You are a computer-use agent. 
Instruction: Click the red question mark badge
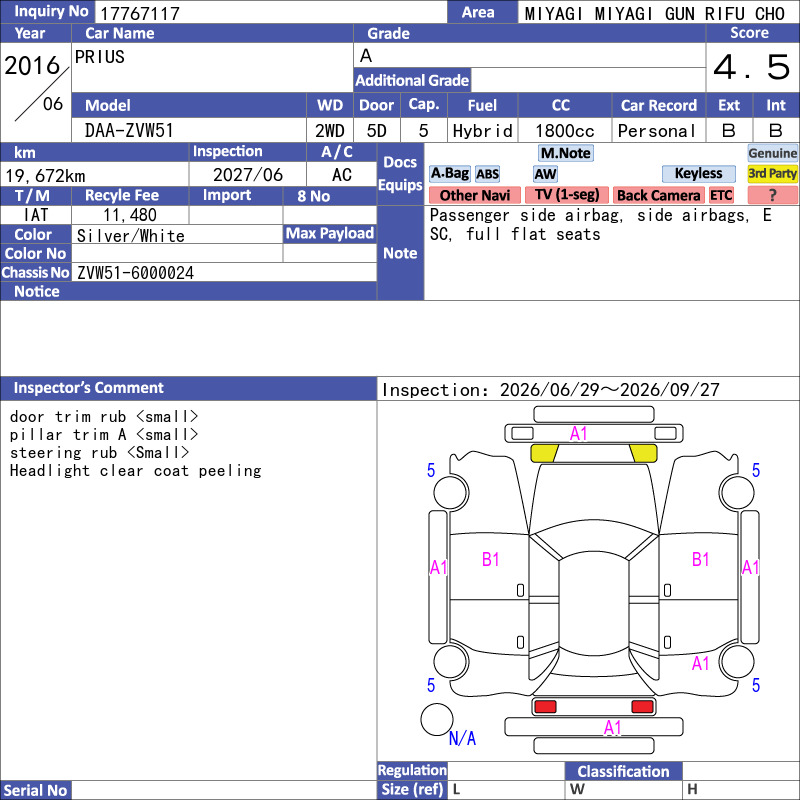772,195
